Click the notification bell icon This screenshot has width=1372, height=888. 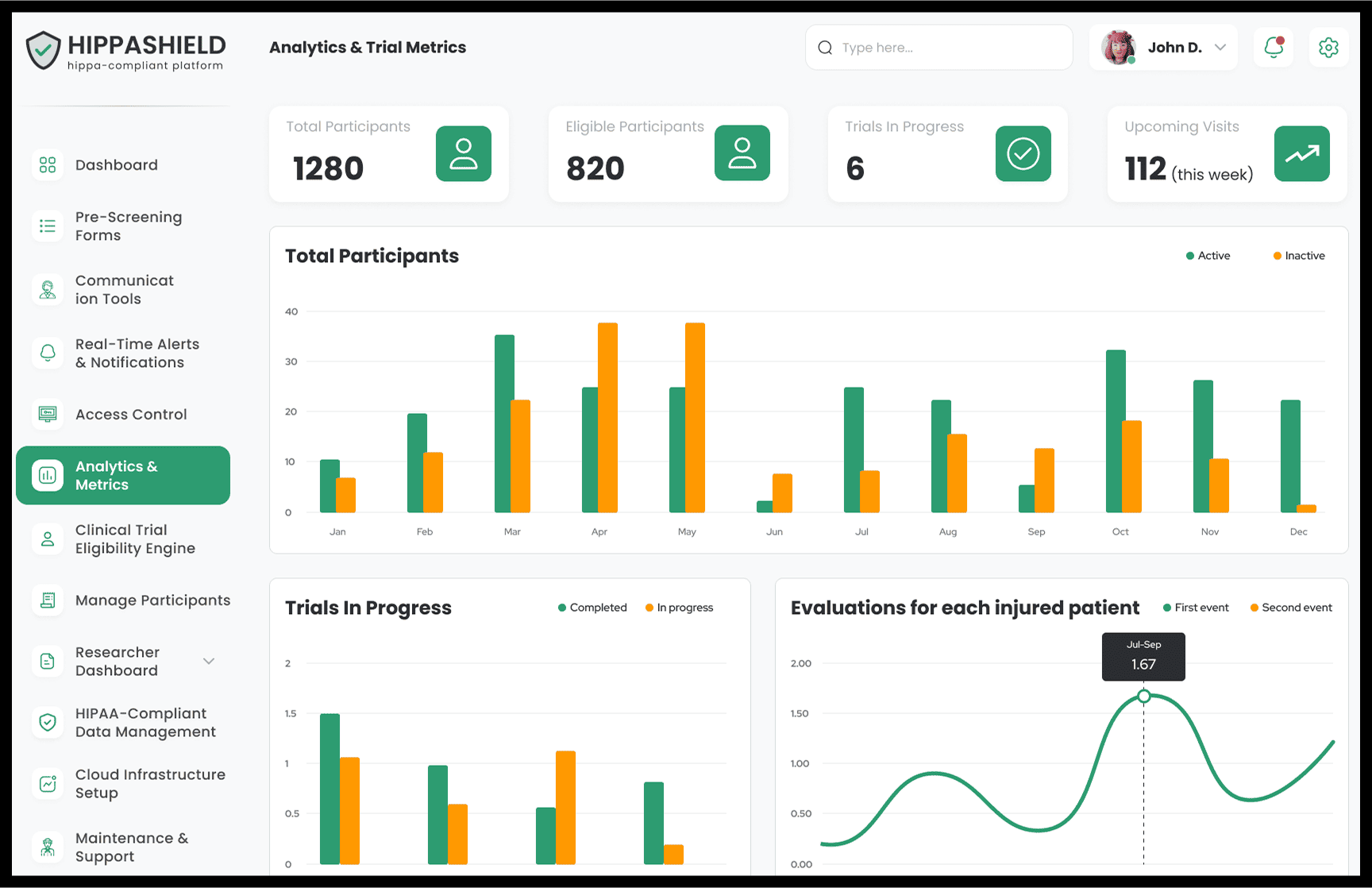pyautogui.click(x=1274, y=48)
